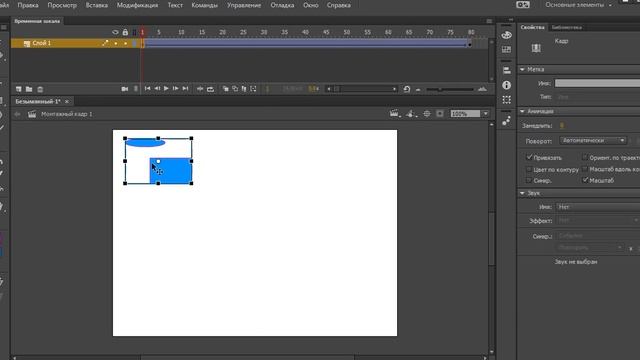Show all layers as outlines
The image size is (640, 360).
[134, 32]
